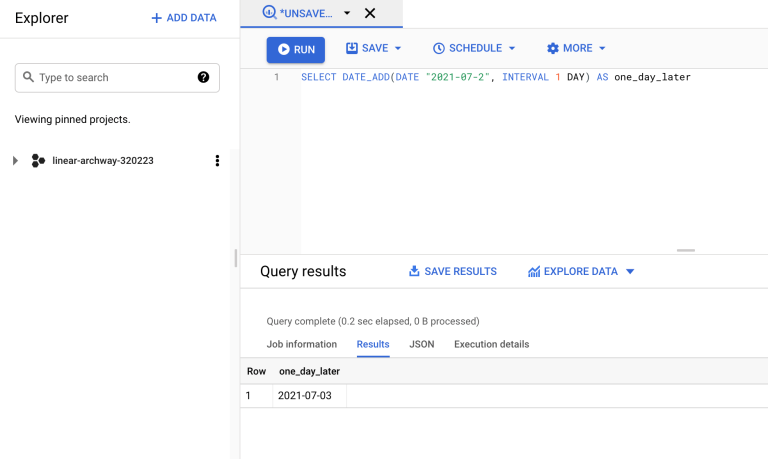
Task: Open the unsaved query tab dropdown arrow
Action: 347,13
